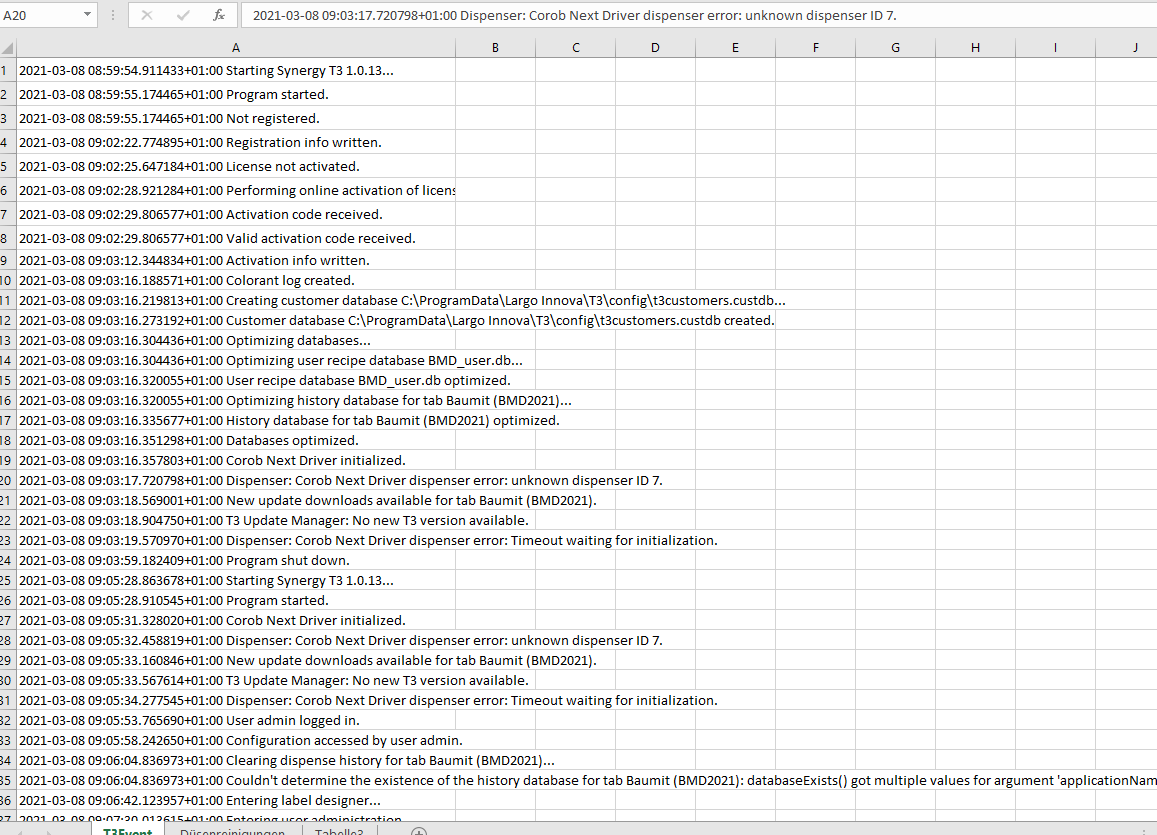This screenshot has width=1157, height=835.
Task: Select the 'Registration info written.' cell
Action: (236, 142)
